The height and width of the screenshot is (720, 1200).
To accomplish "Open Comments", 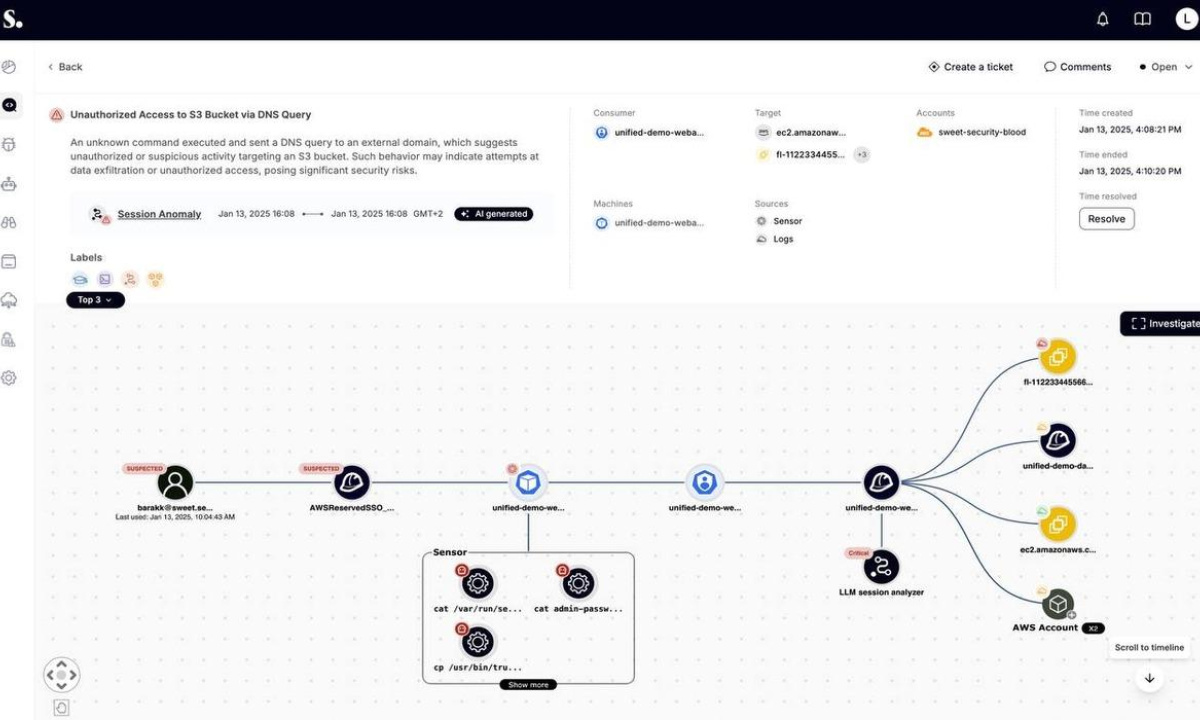I will [1077, 67].
